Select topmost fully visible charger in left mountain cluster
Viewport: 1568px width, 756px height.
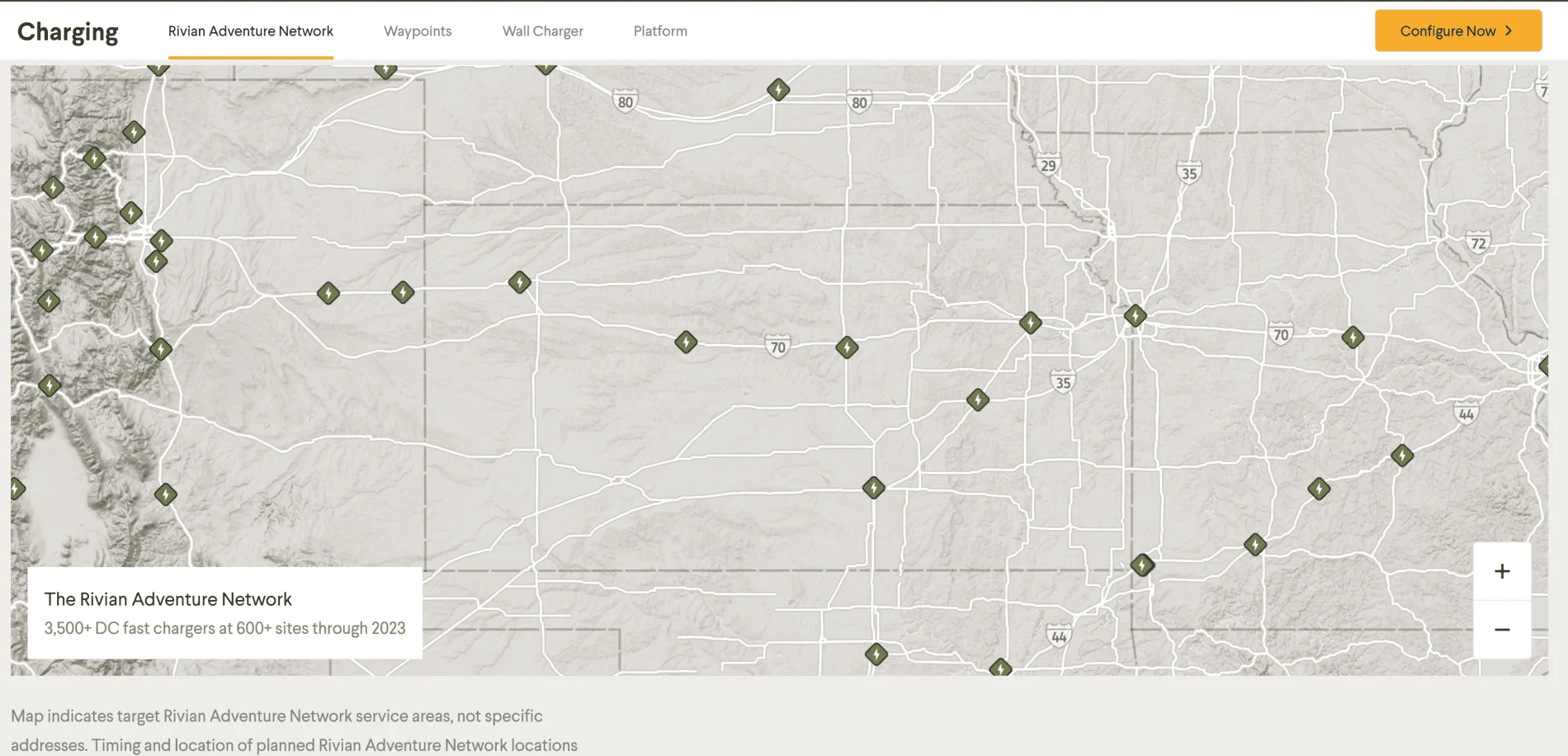pyautogui.click(x=134, y=131)
